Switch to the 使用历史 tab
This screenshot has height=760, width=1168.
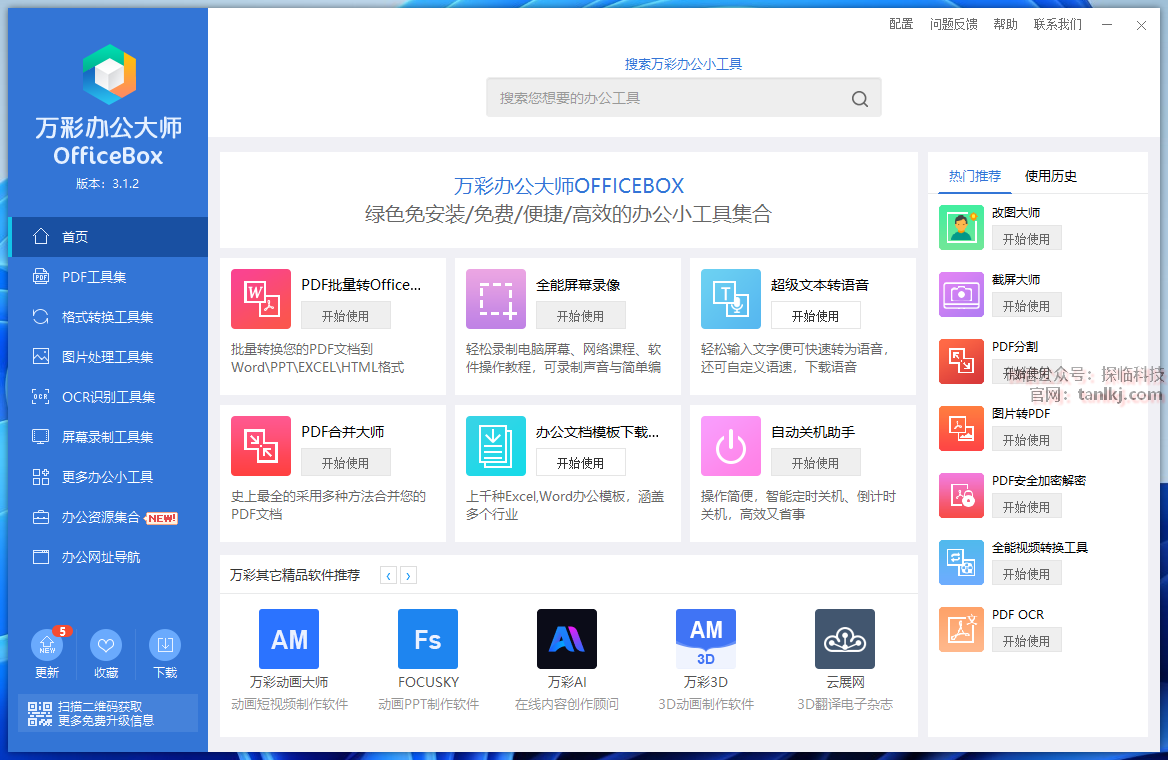tap(1050, 176)
